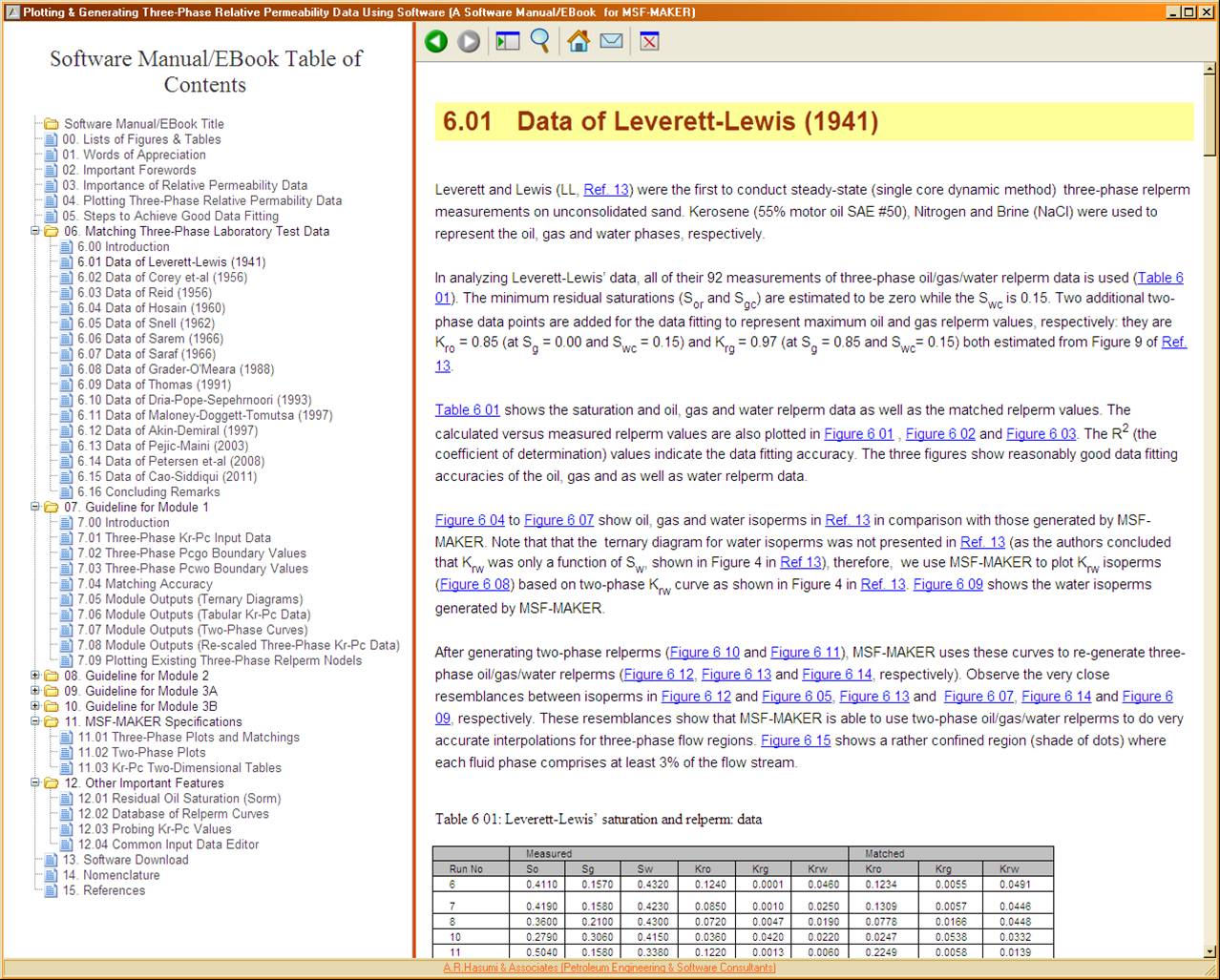1220x980 pixels.
Task: Click the Software Manual/EBook Title folder icon
Action: (52, 124)
